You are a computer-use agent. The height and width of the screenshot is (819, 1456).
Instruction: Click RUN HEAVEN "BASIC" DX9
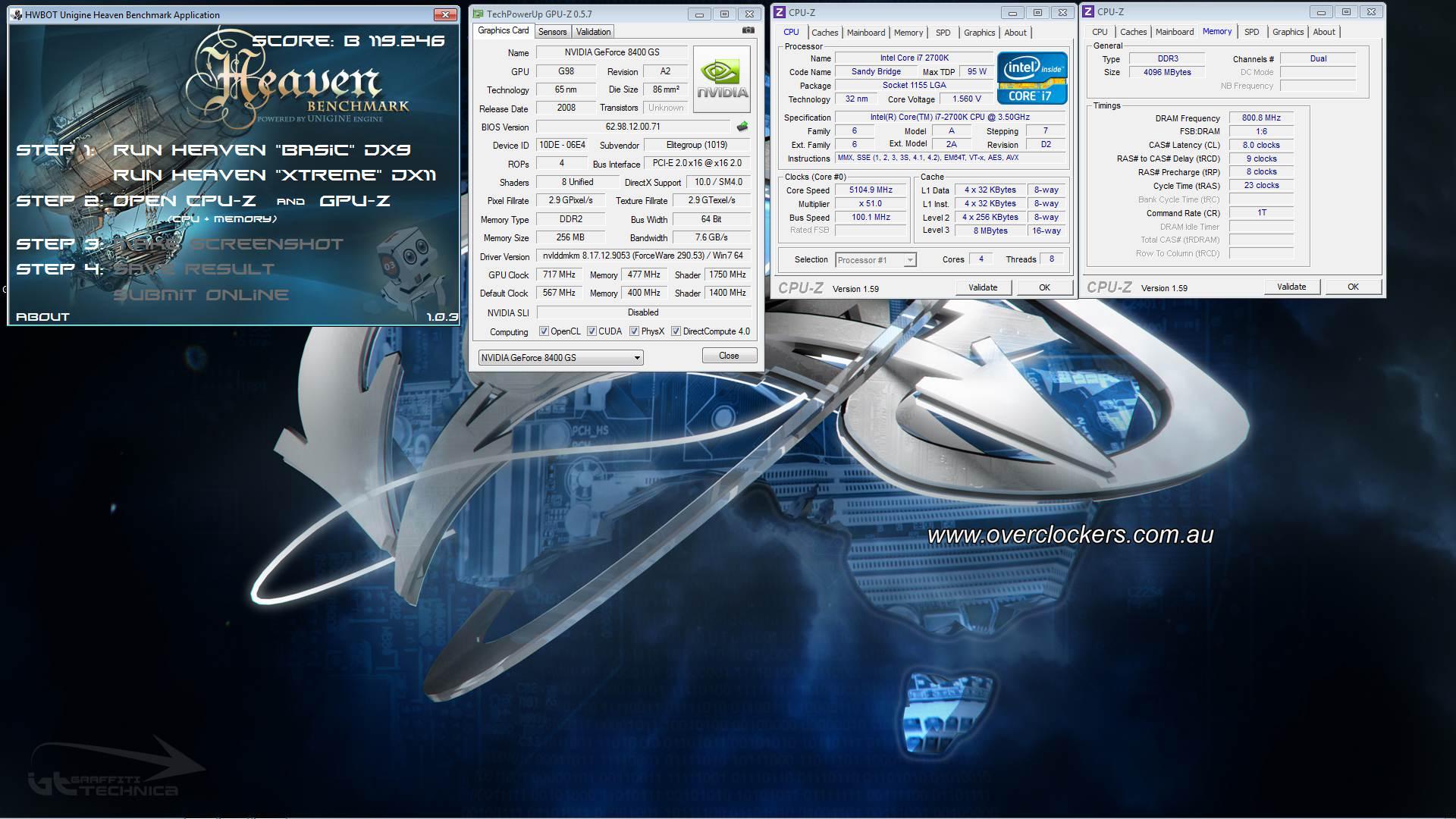pos(262,150)
